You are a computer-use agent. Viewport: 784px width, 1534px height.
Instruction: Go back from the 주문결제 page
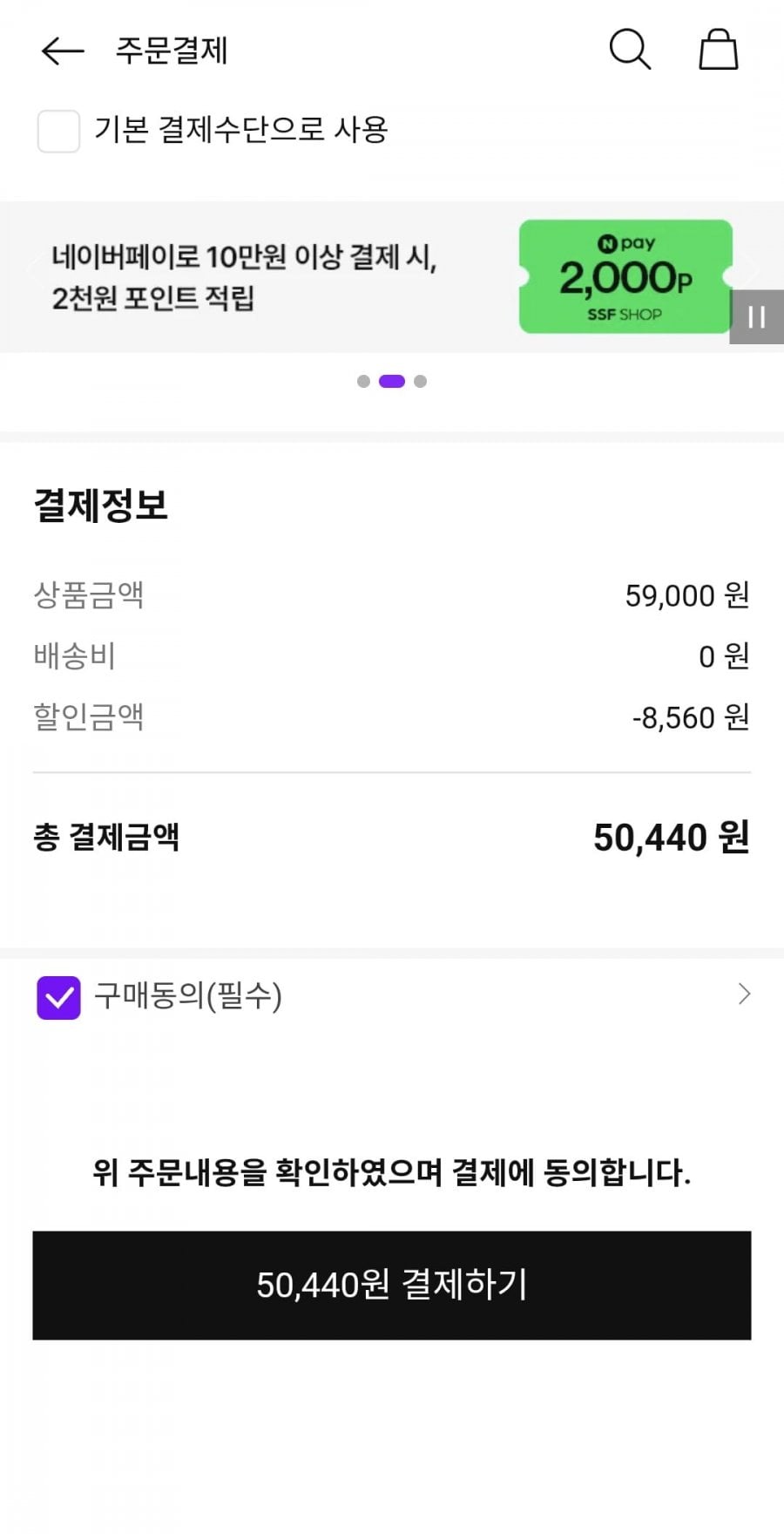(62, 51)
